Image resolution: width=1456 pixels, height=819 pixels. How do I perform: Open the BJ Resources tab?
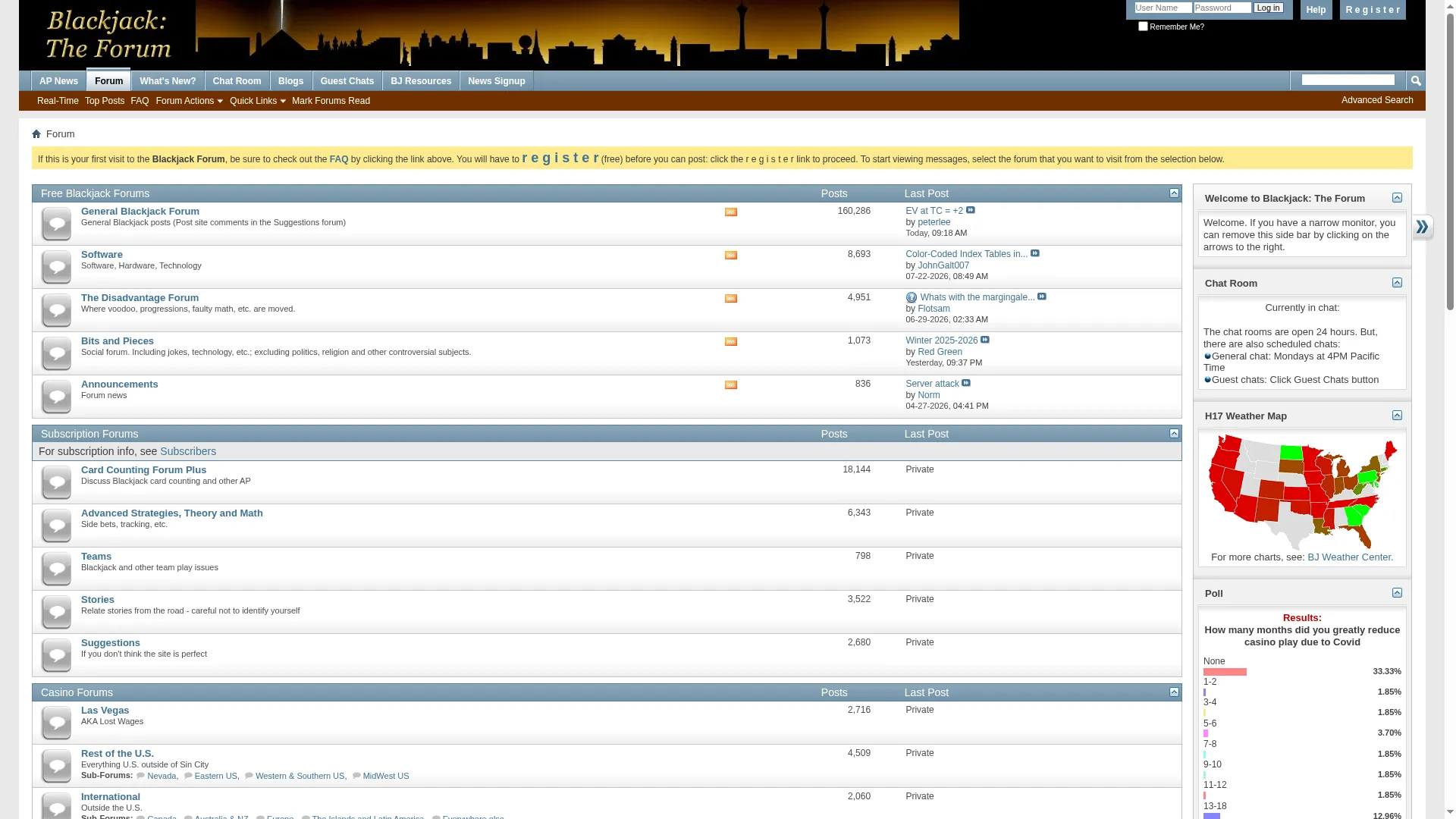coord(421,81)
